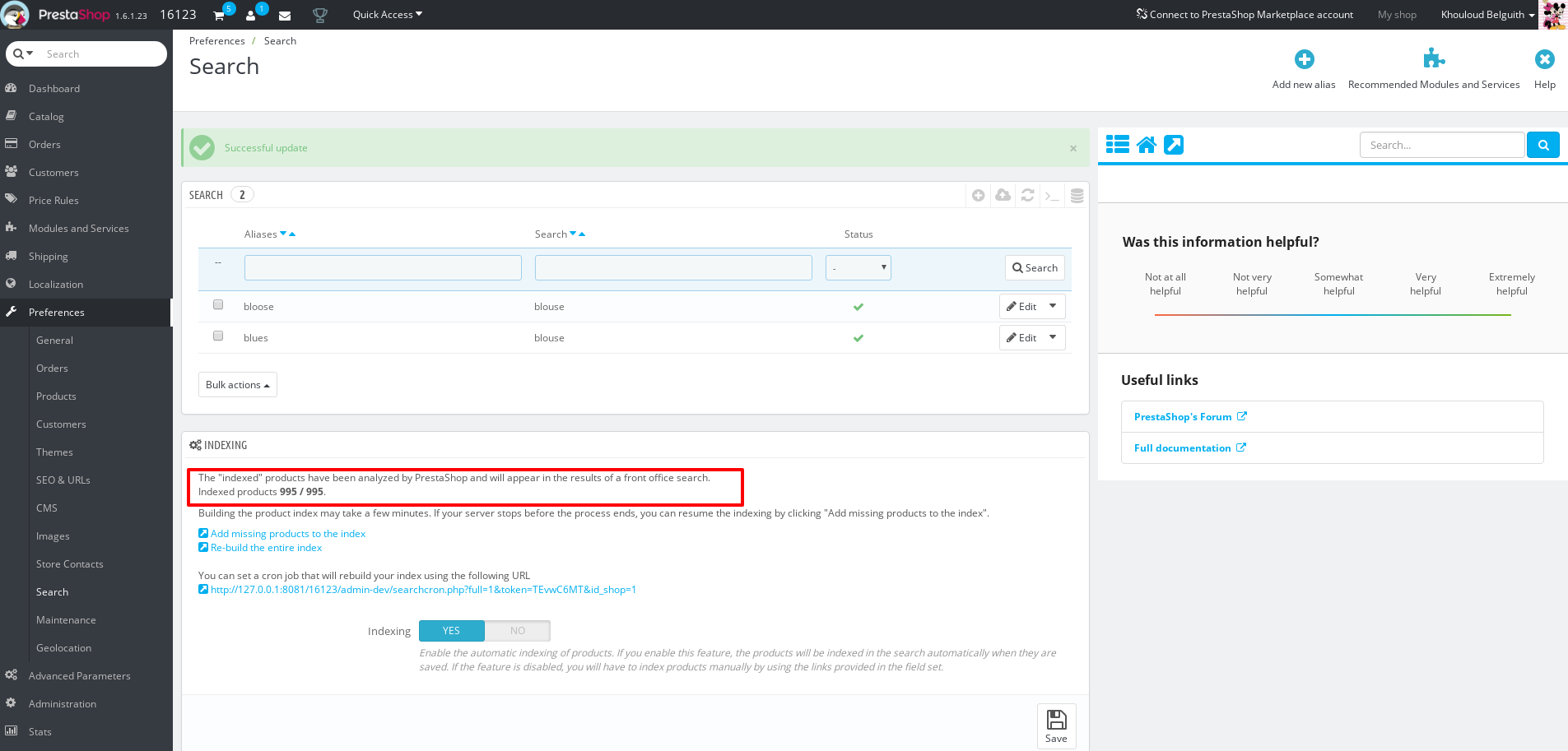Viewport: 1568px width, 751px height.
Task: Expand the Edit dropdown arrow for bloose
Action: coord(1053,306)
